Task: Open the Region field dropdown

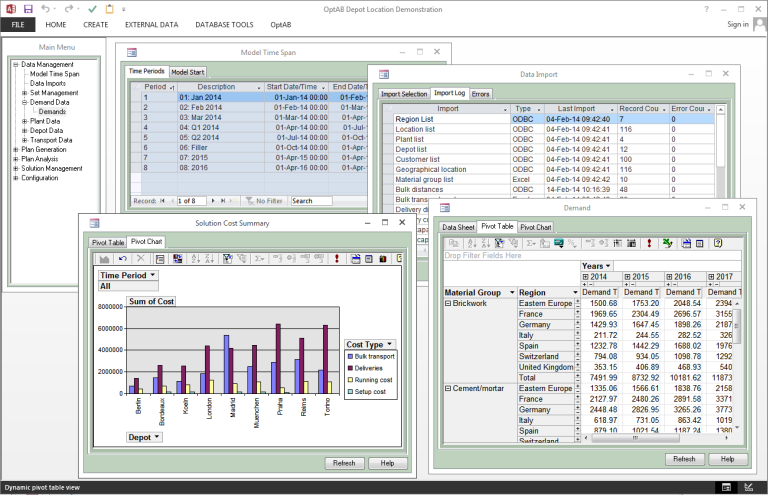Action: click(x=575, y=292)
